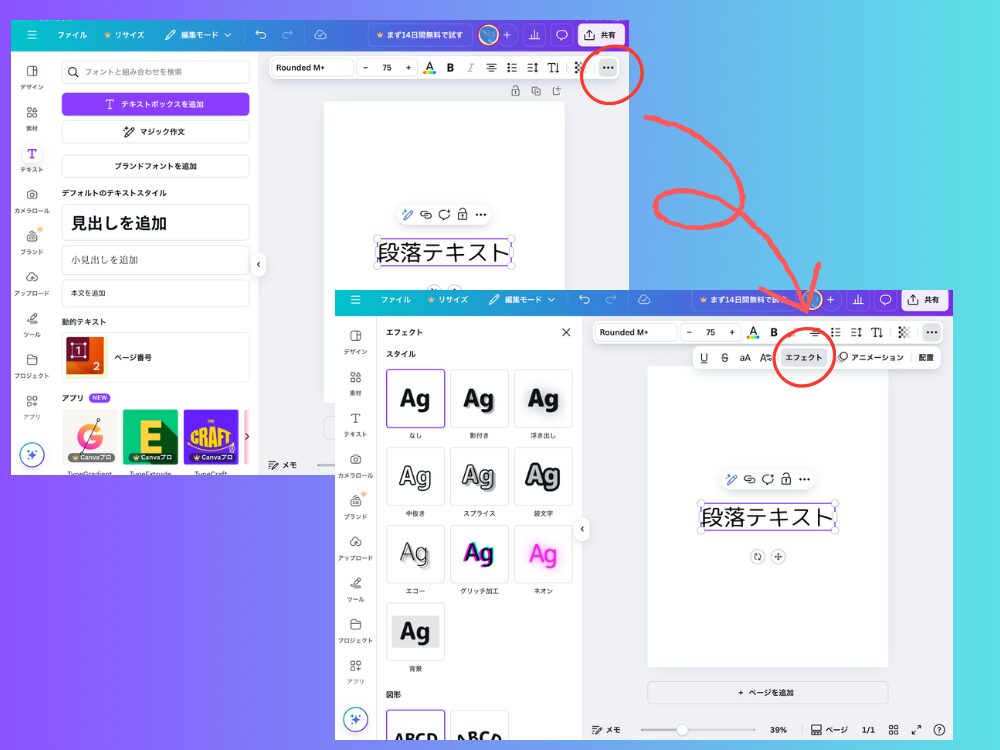Open ファイル menu in lower-right screenshot

[395, 300]
